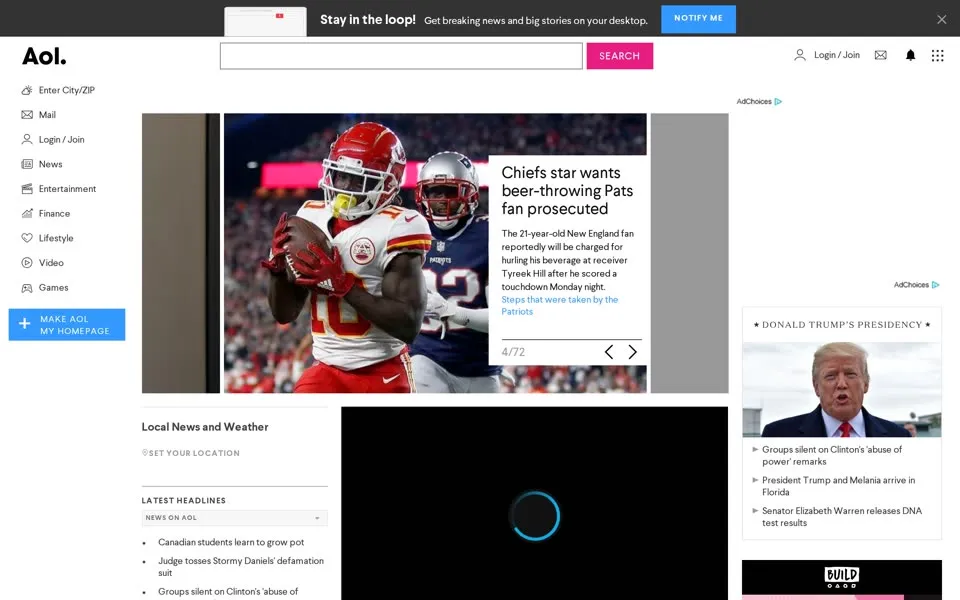Viewport: 960px width, 600px height.
Task: Click the search input field
Action: point(401,56)
